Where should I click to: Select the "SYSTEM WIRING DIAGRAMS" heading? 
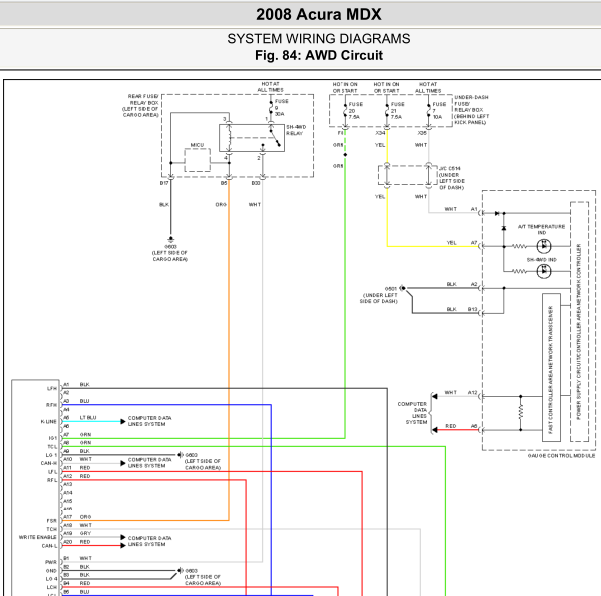319,39
